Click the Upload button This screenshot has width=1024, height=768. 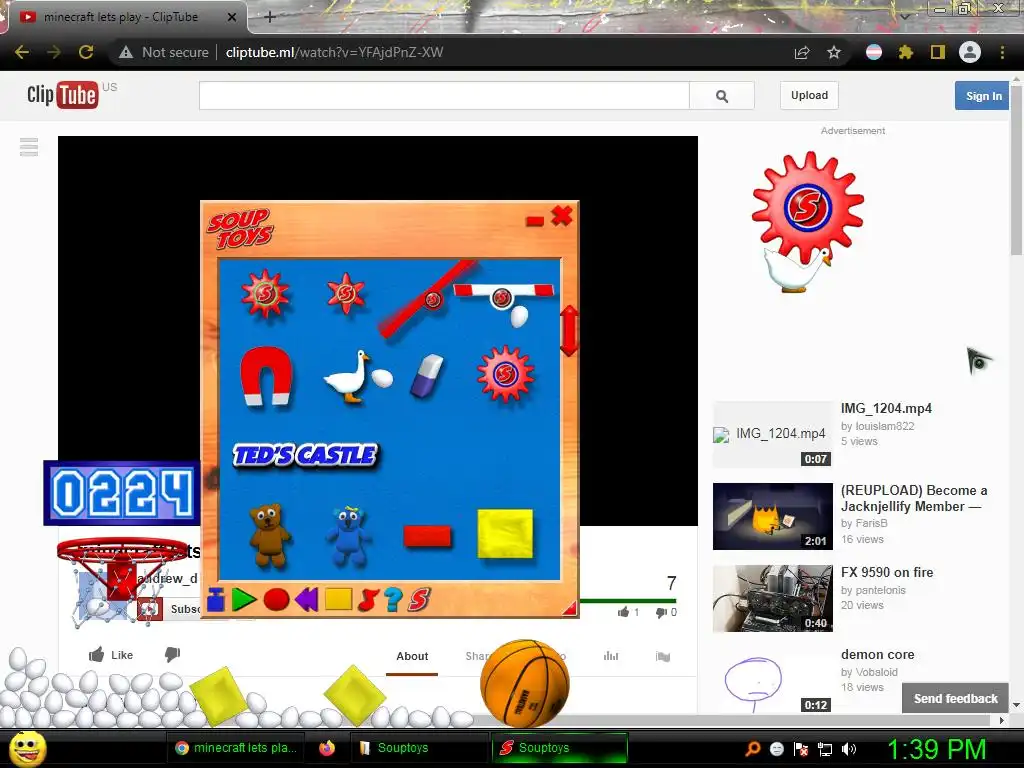point(809,95)
